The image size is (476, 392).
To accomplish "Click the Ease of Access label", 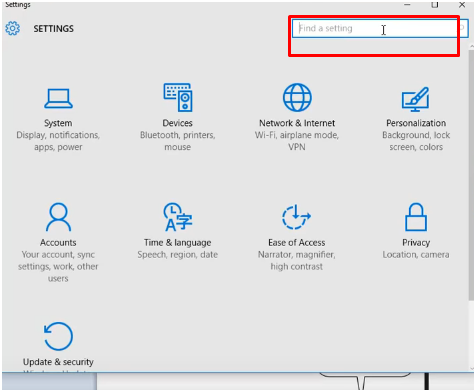I will pos(297,242).
